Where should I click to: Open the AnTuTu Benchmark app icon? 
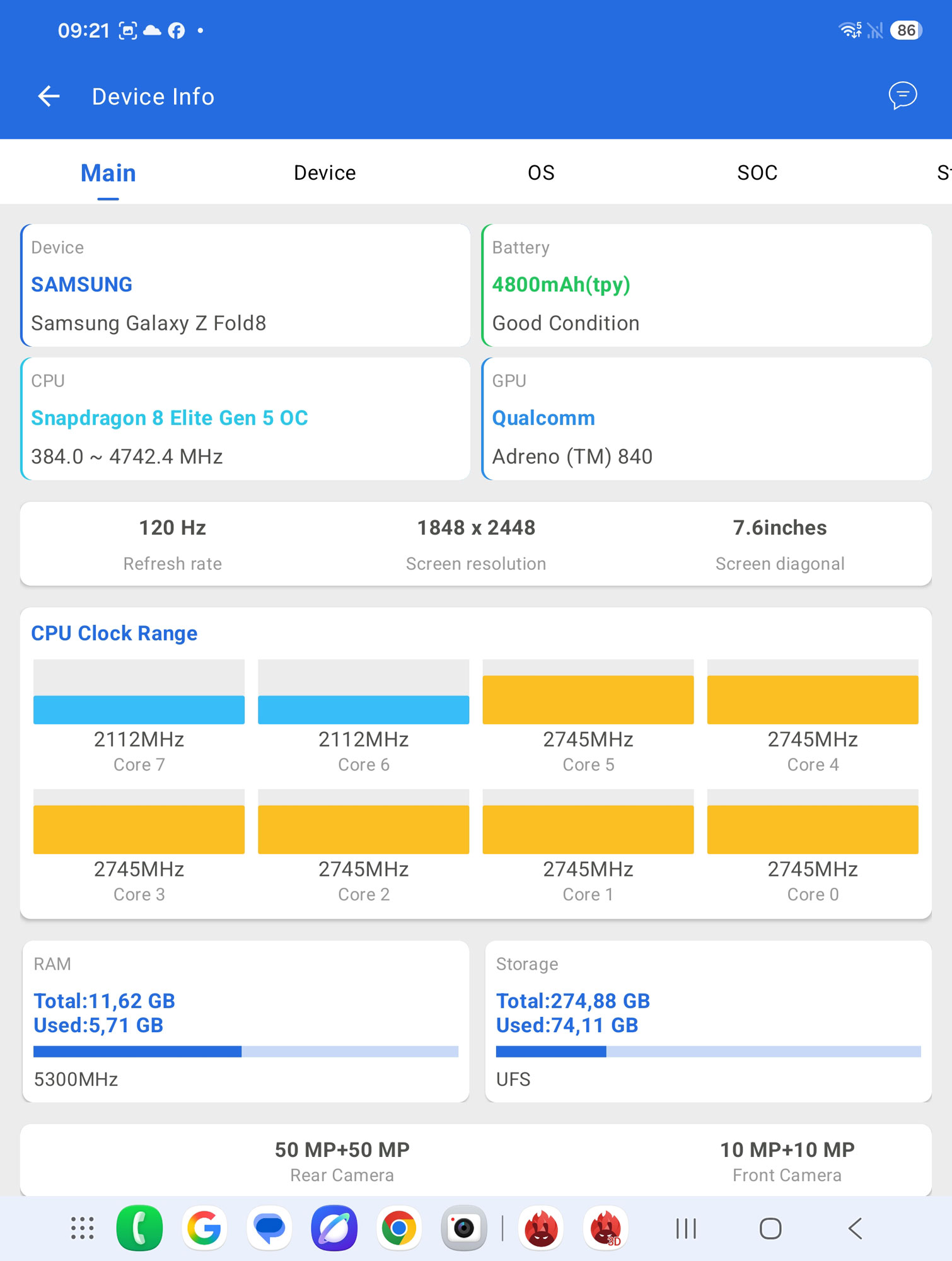[541, 1228]
